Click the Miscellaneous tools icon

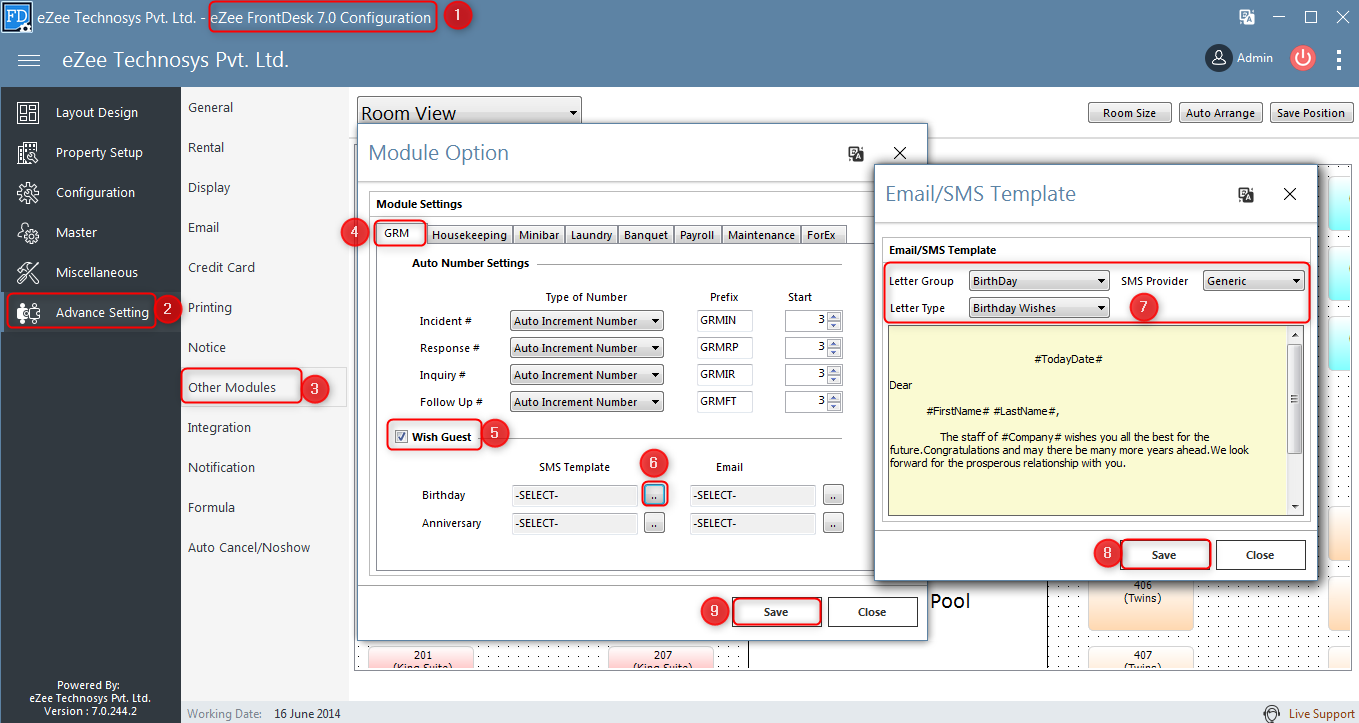(x=28, y=273)
